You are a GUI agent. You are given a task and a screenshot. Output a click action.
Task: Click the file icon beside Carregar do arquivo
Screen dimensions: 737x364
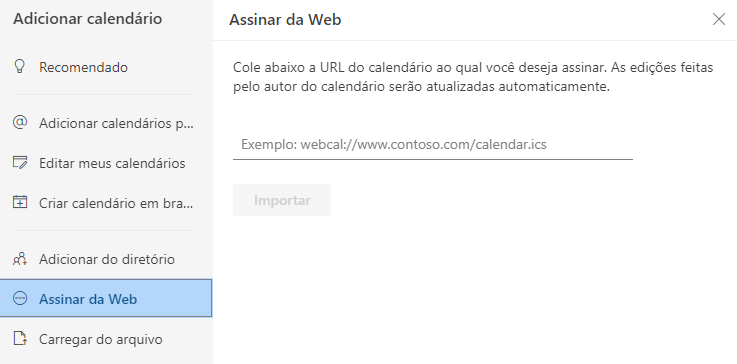point(20,339)
